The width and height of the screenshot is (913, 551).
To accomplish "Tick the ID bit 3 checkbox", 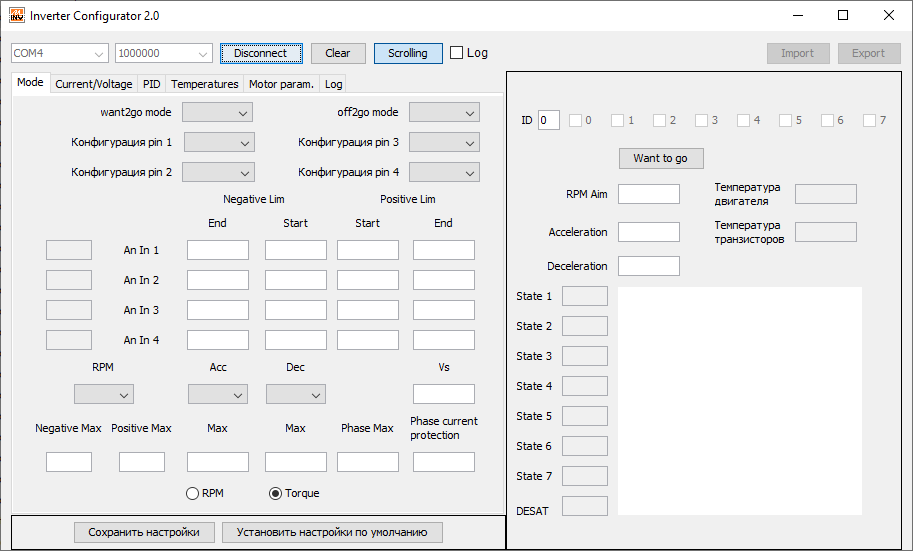I will click(701, 121).
